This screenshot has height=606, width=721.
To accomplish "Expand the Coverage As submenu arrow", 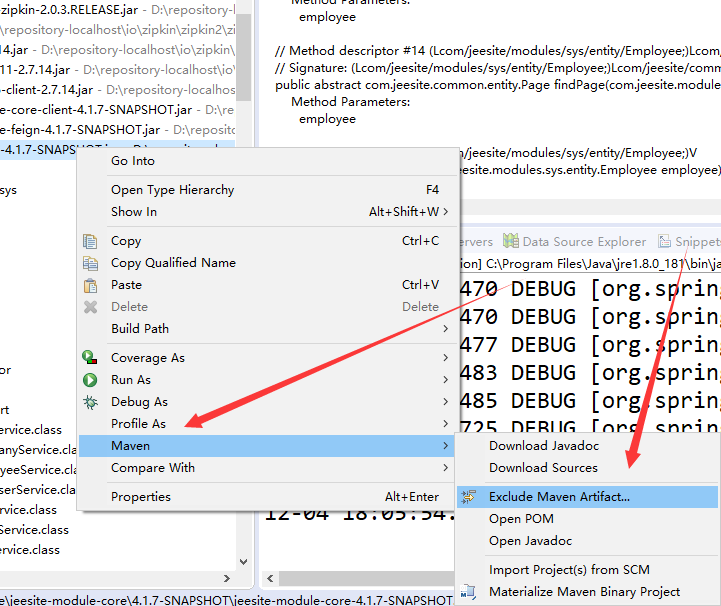I will pos(446,358).
